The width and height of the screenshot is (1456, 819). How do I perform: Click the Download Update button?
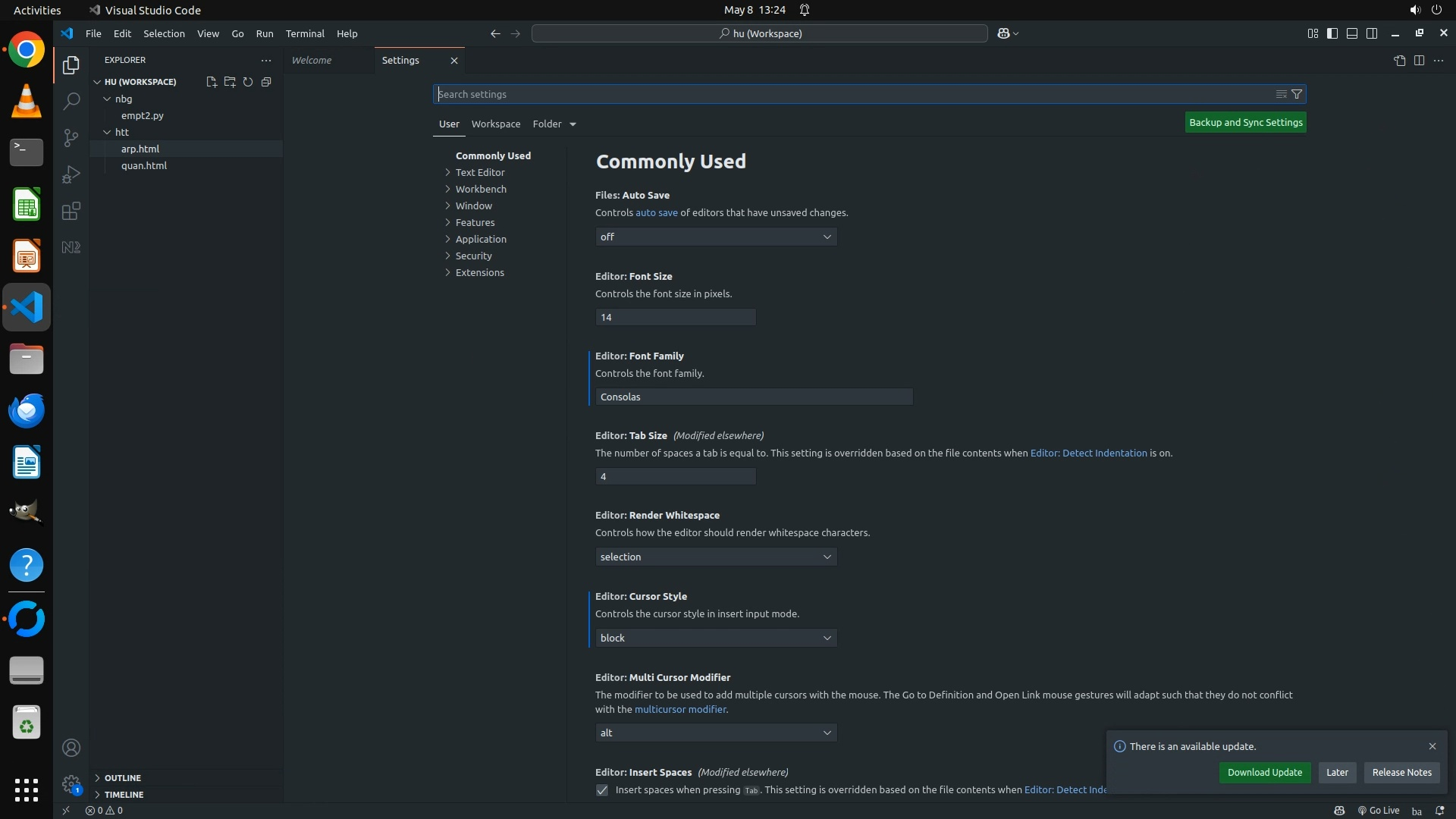tap(1264, 773)
